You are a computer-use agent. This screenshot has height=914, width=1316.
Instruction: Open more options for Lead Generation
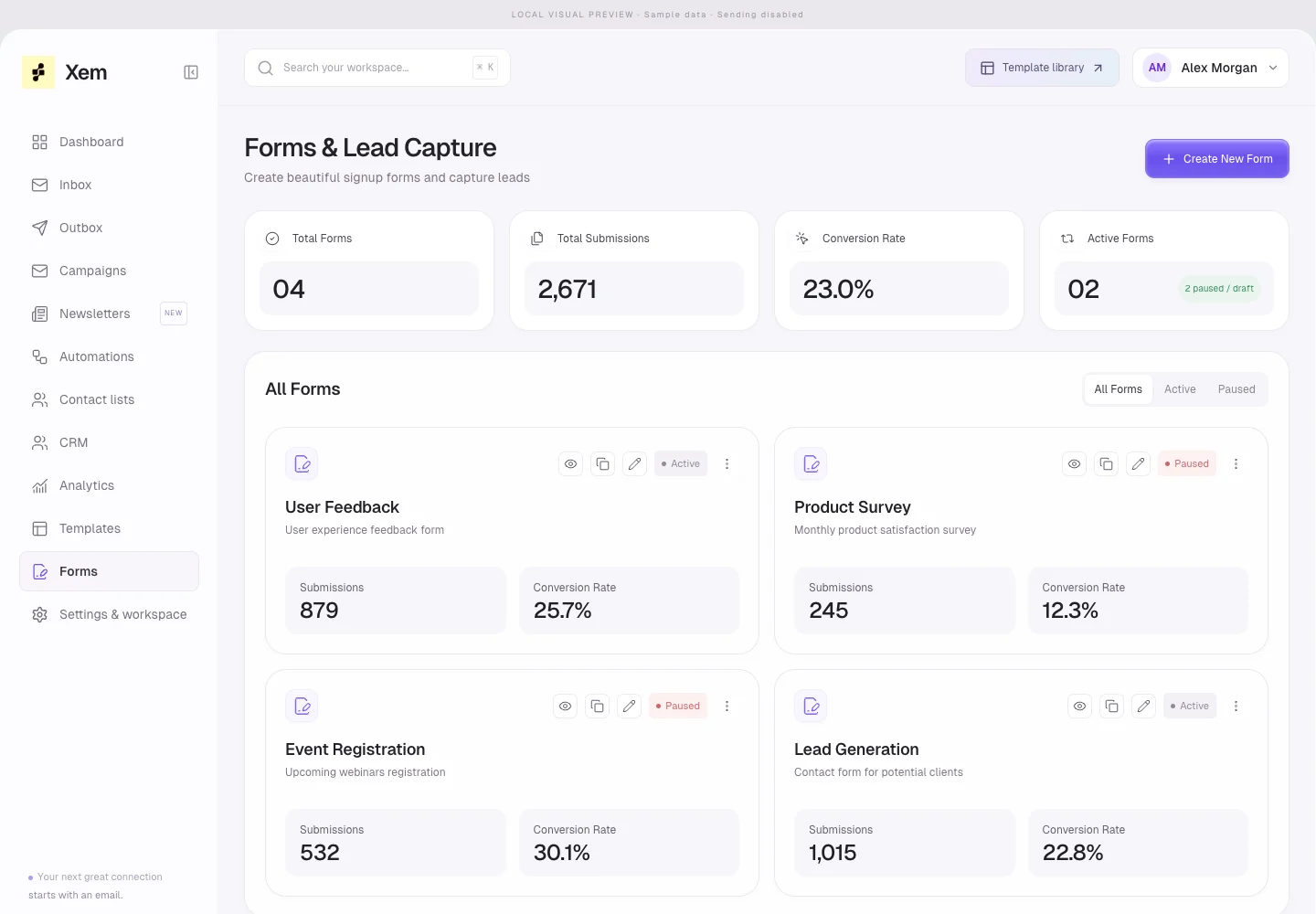[x=1236, y=707]
